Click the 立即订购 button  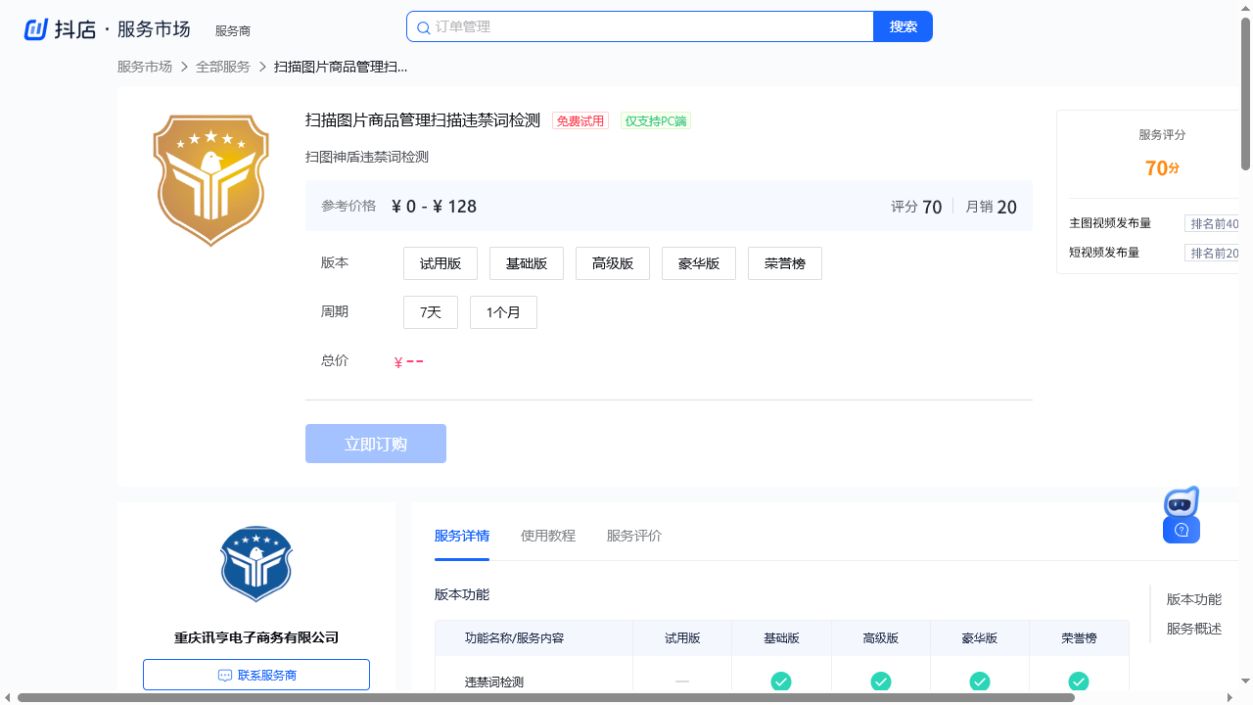pyautogui.click(x=375, y=444)
